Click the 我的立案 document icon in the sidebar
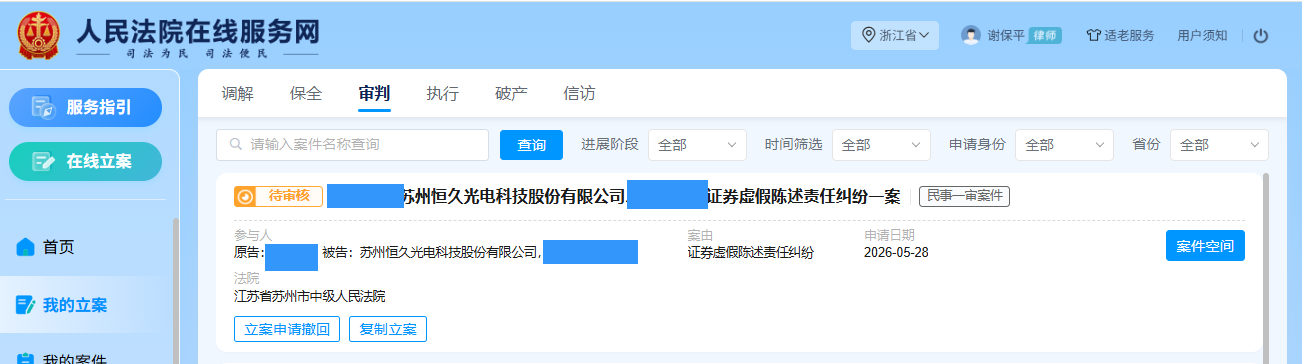The image size is (1302, 364). click(x=26, y=305)
